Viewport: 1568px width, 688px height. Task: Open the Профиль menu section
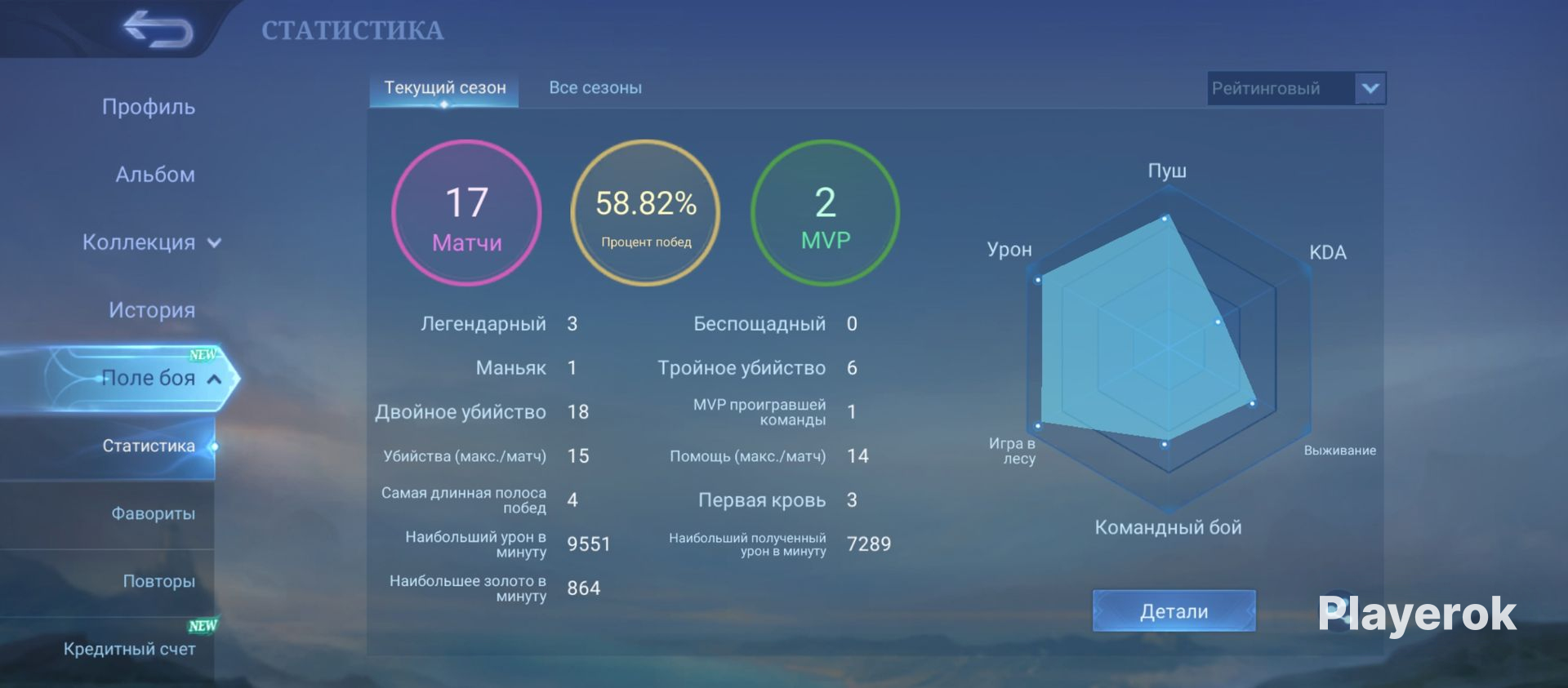point(149,107)
